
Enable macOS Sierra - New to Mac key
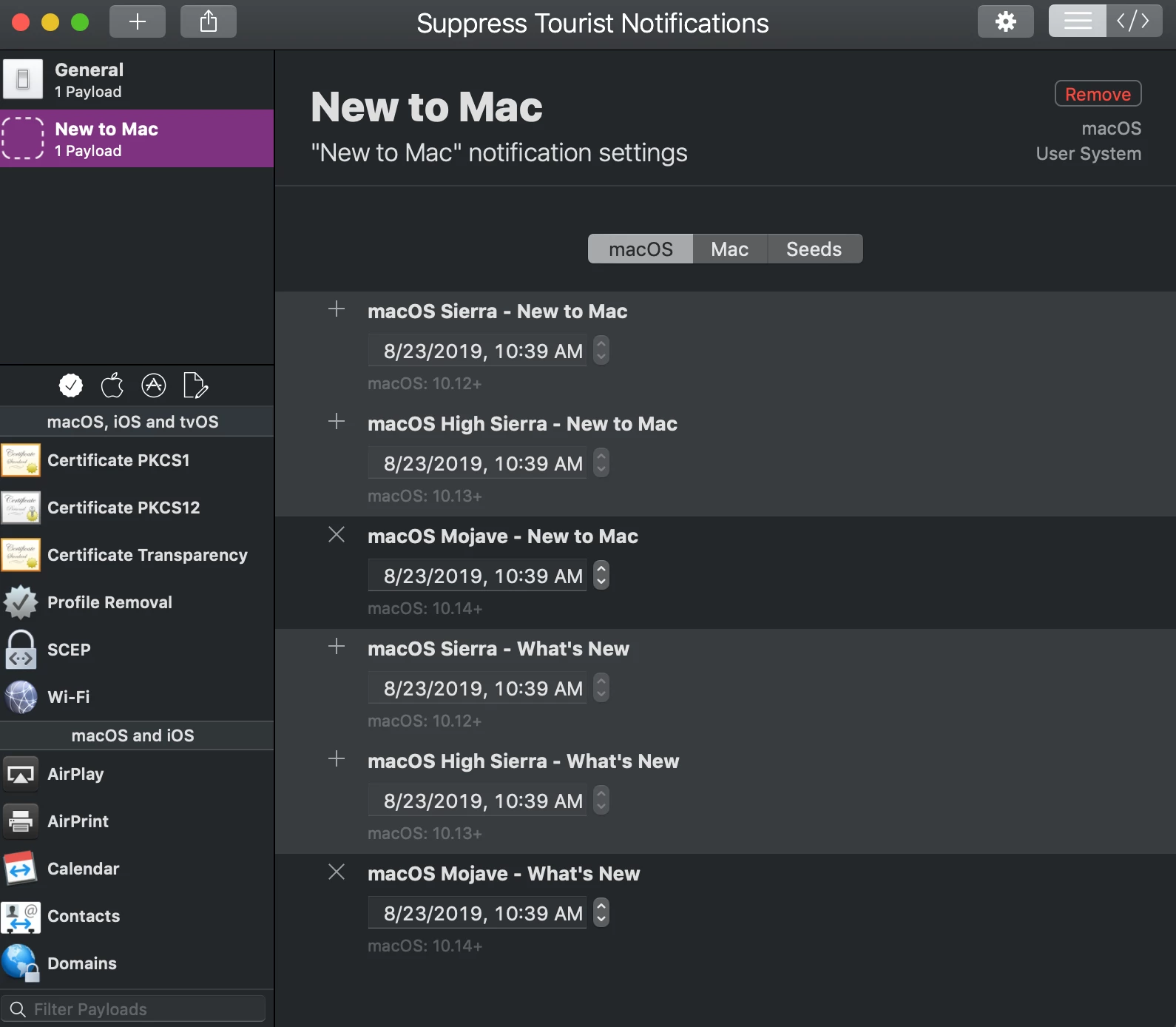(x=337, y=309)
